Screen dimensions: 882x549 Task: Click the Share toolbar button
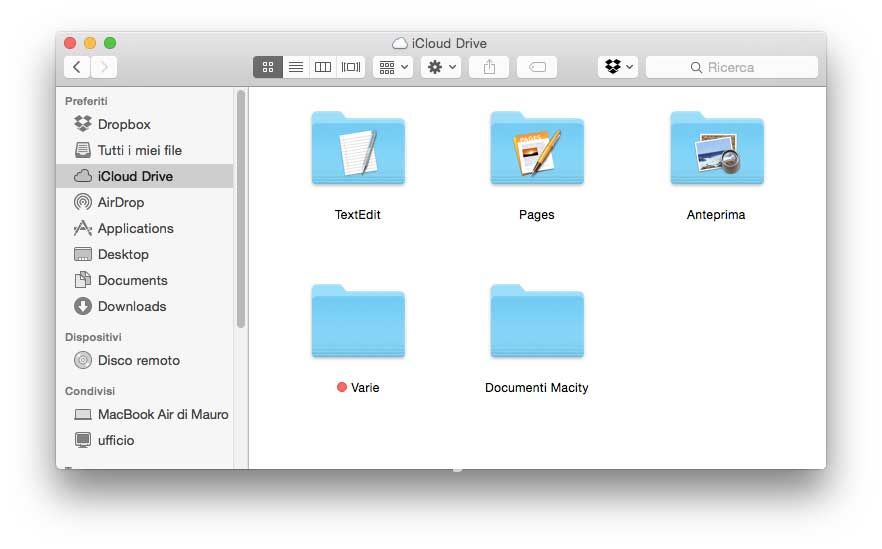(489, 68)
